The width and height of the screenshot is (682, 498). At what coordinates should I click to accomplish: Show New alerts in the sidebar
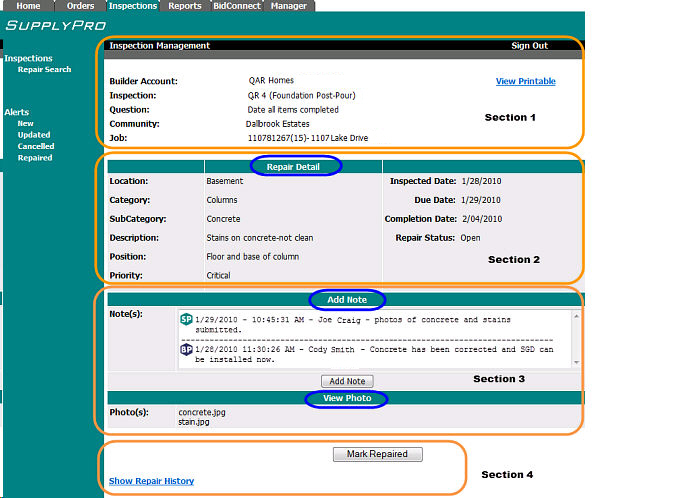point(25,124)
